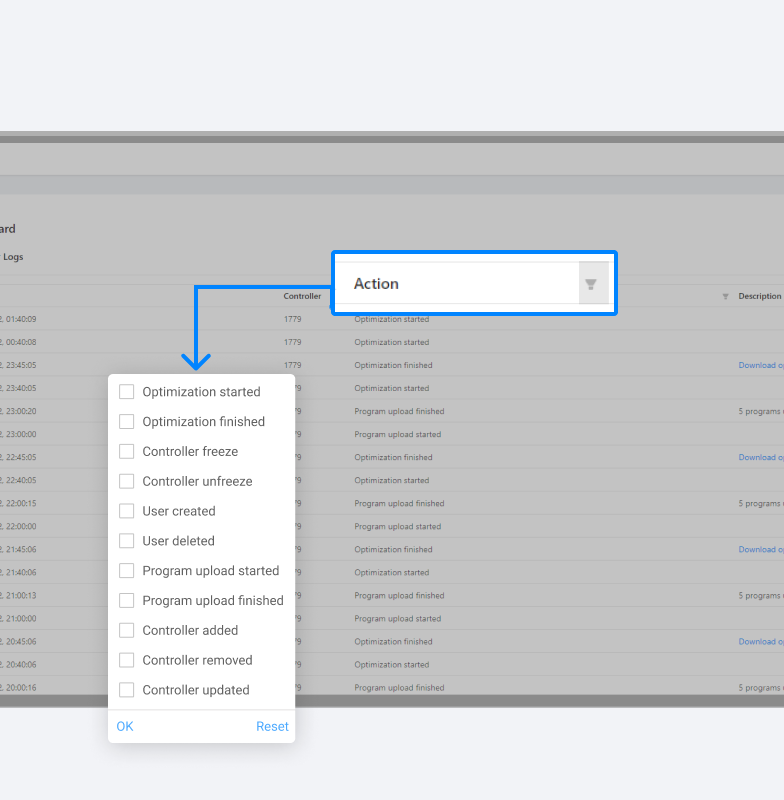Image resolution: width=784 pixels, height=800 pixels.
Task: Click 5 programs text in the 21:00:13 row
Action: click(x=761, y=595)
